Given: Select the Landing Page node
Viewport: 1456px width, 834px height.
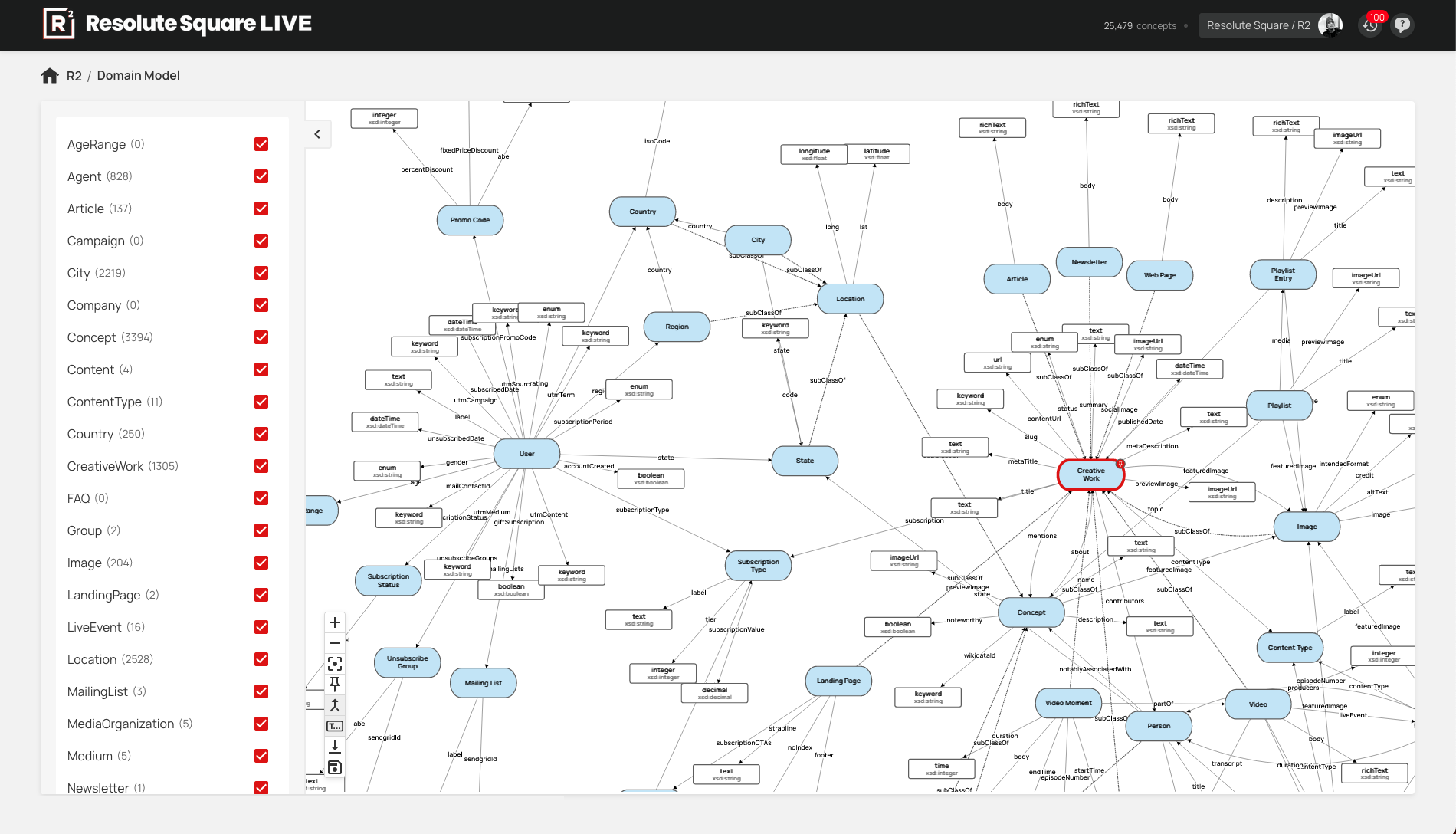Looking at the screenshot, I should [838, 681].
